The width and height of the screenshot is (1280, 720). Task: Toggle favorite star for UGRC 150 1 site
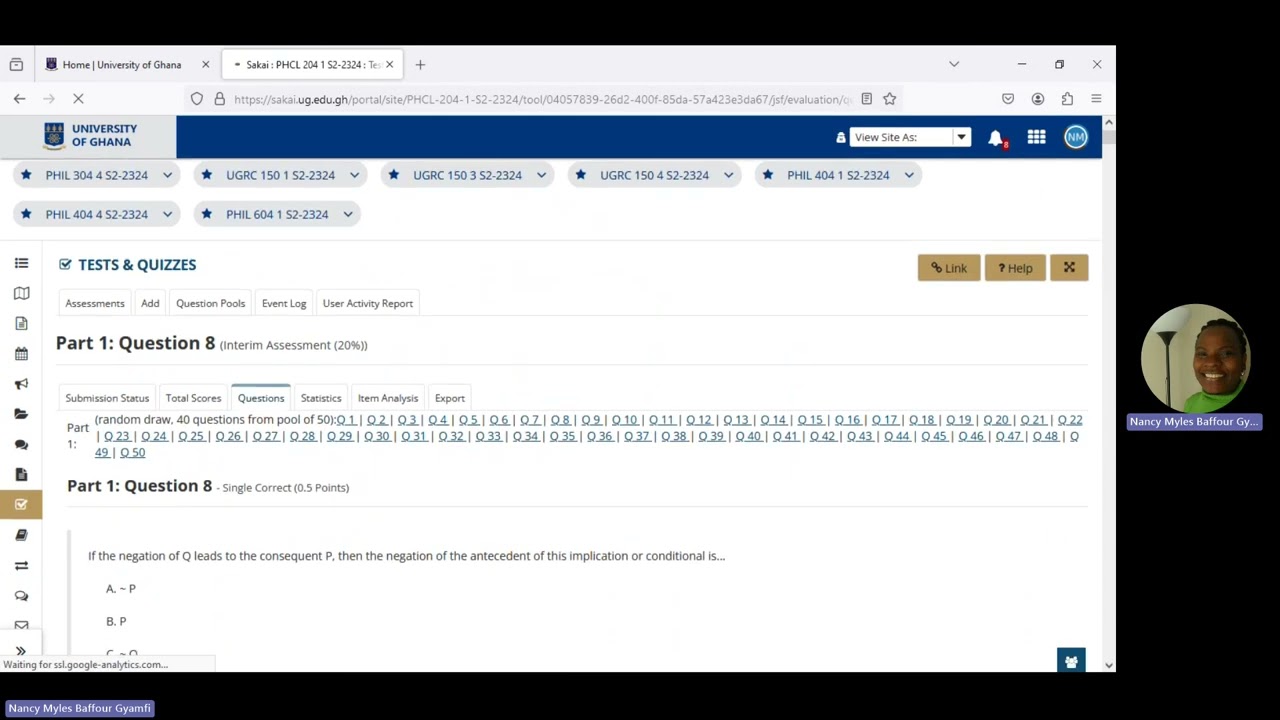pos(207,175)
